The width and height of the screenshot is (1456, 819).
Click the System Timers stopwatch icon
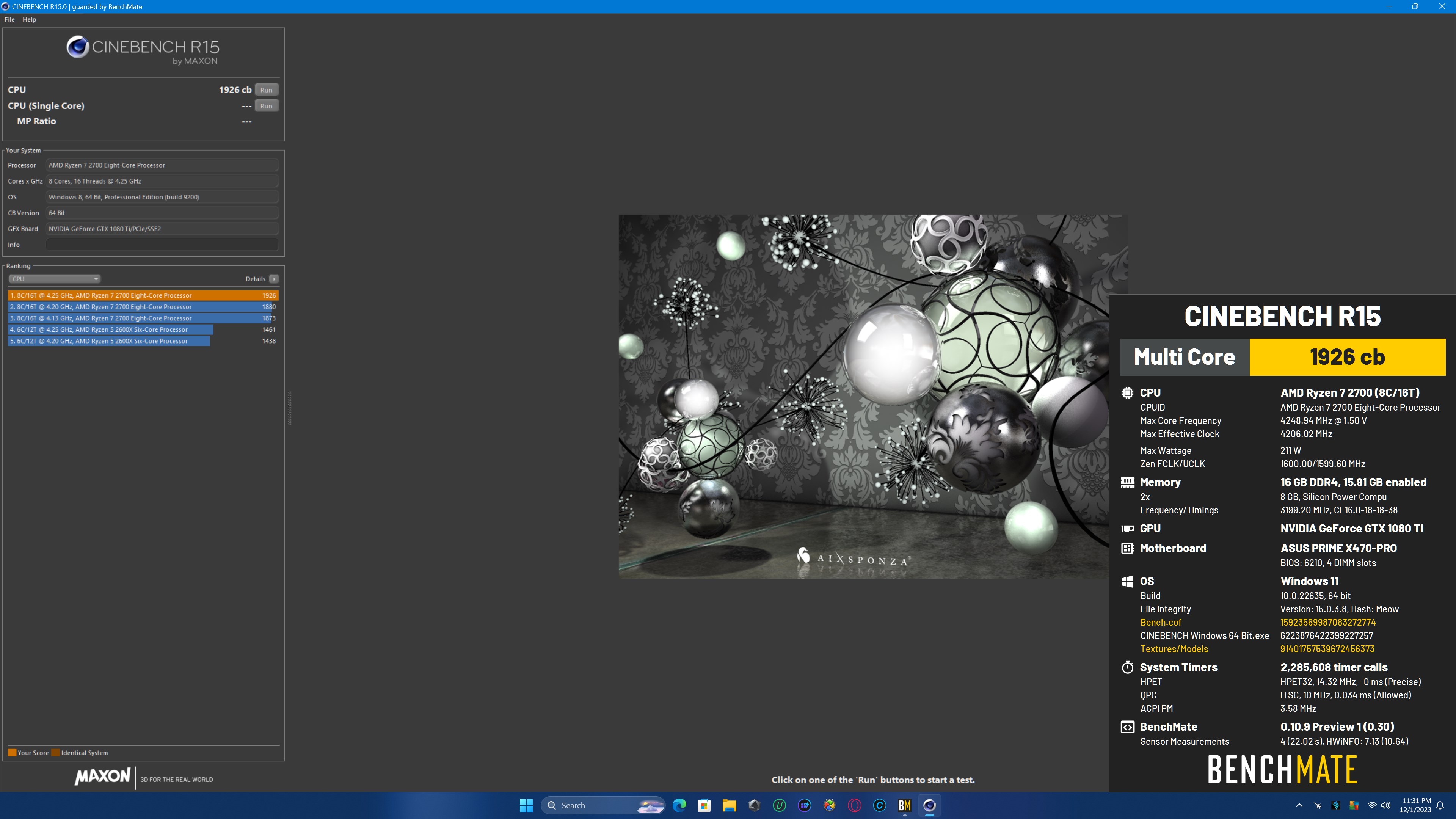[x=1127, y=667]
